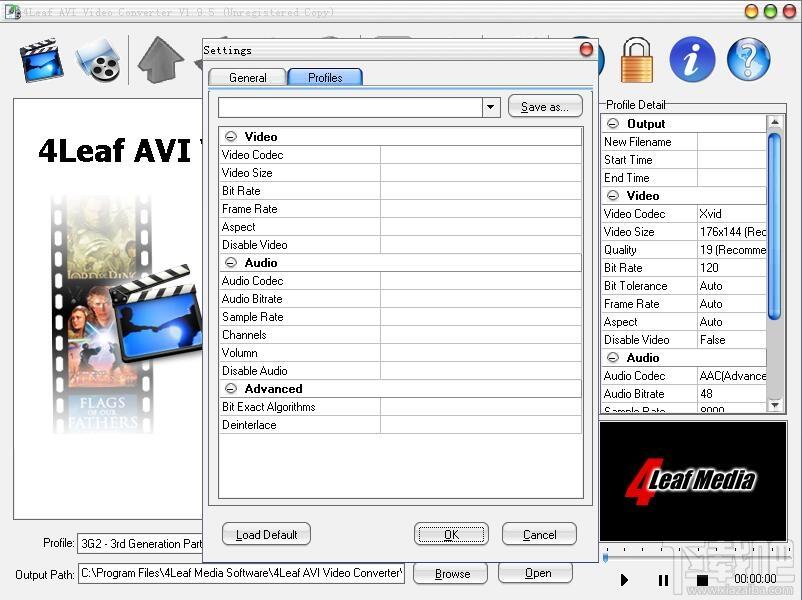
Task: Click the padlock register icon
Action: click(x=636, y=60)
